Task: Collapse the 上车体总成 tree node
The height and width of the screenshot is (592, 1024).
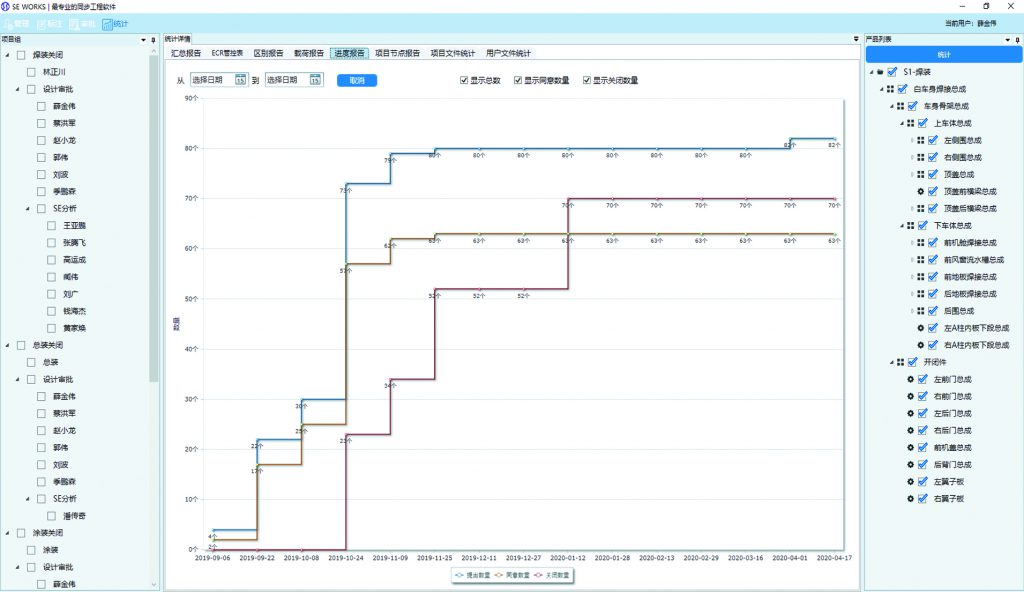Action: 898,123
